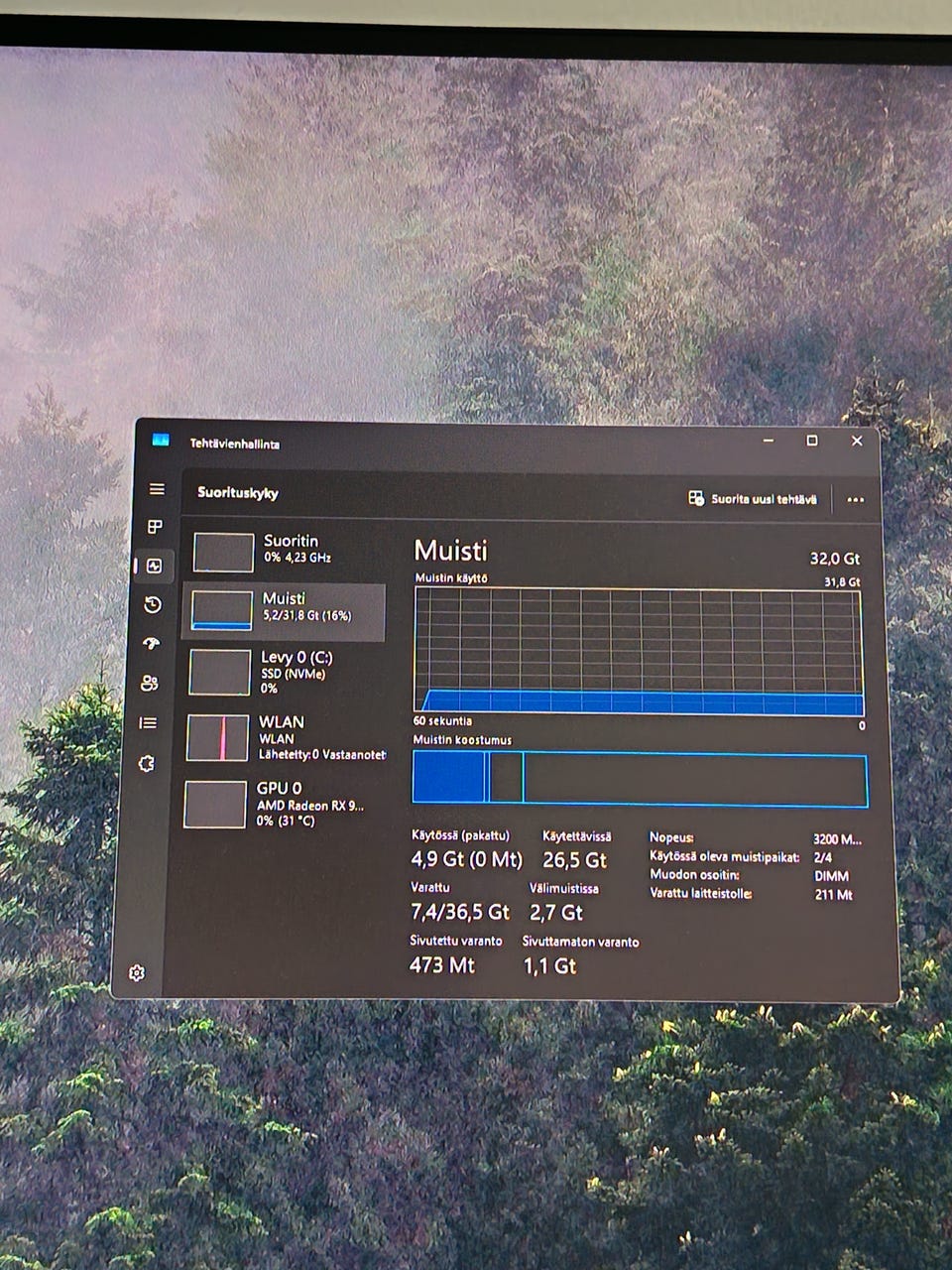Screen dimensions: 952x1270
Task: Open the Processes page icon
Action: [155, 527]
